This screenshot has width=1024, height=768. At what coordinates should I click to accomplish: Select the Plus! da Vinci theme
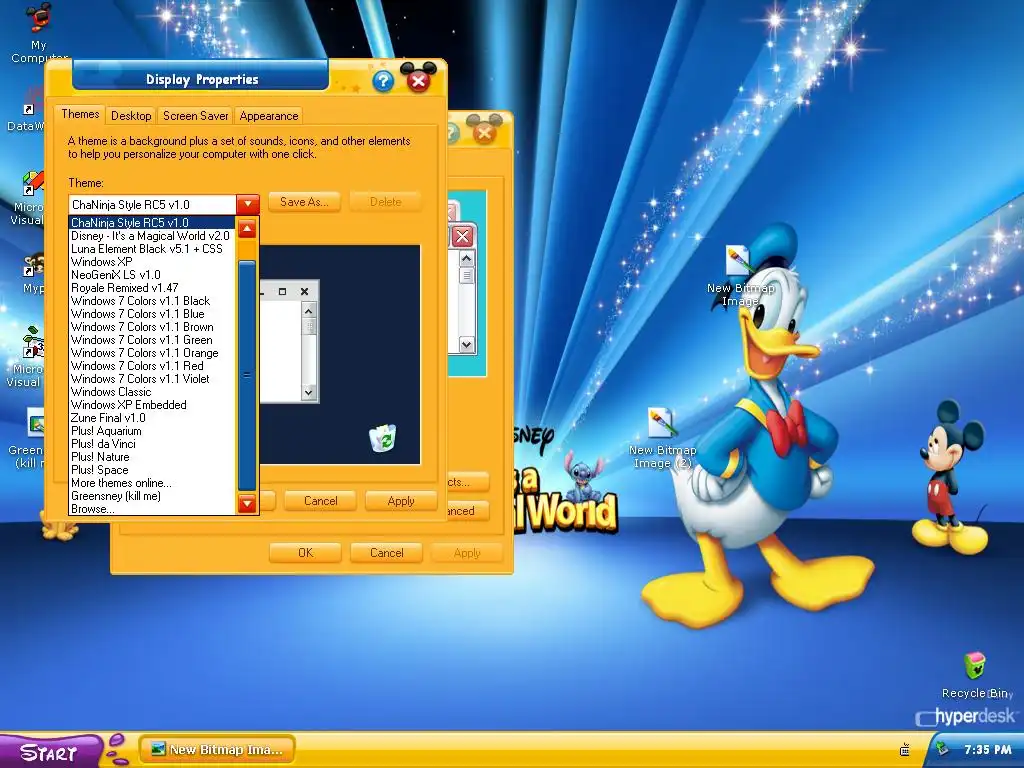(x=152, y=444)
